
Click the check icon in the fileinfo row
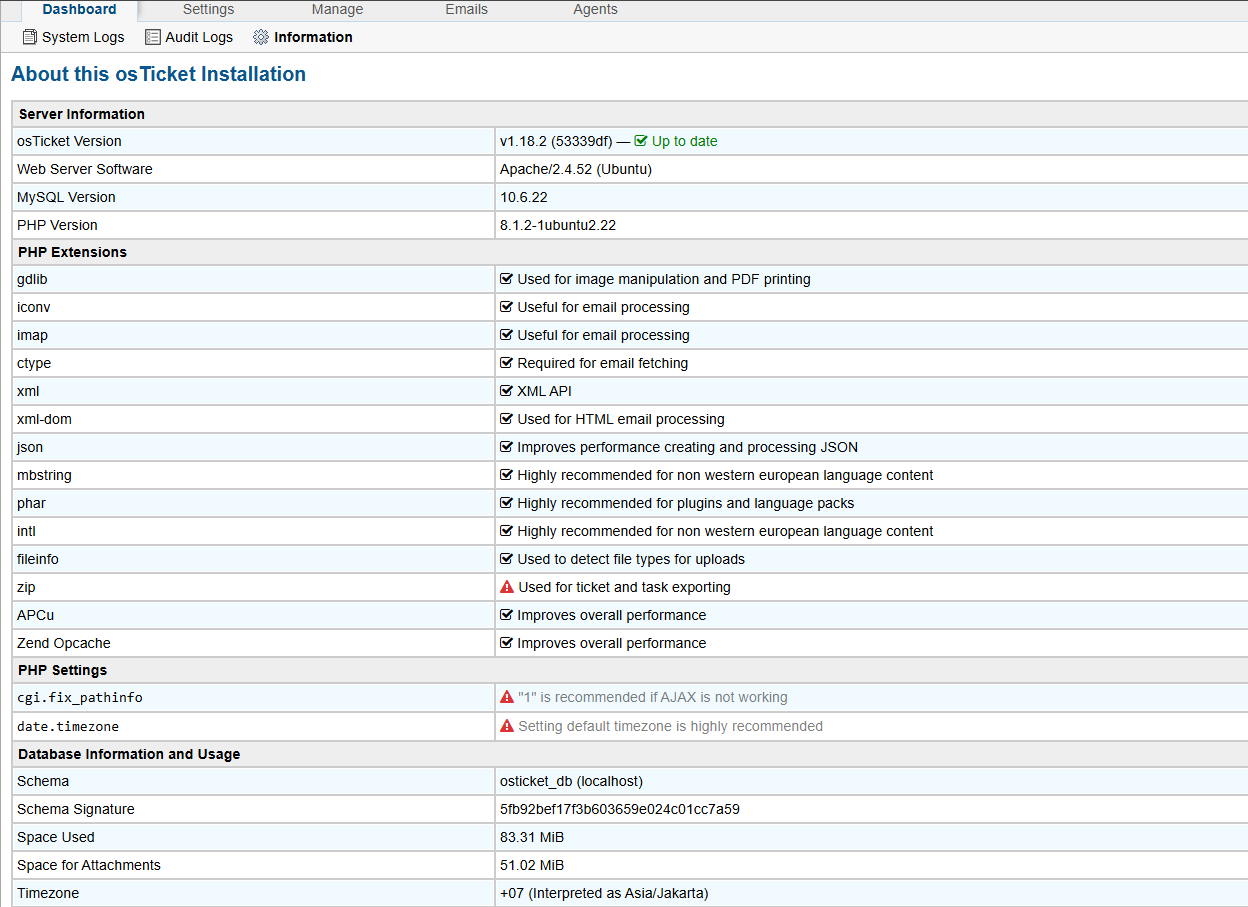506,559
